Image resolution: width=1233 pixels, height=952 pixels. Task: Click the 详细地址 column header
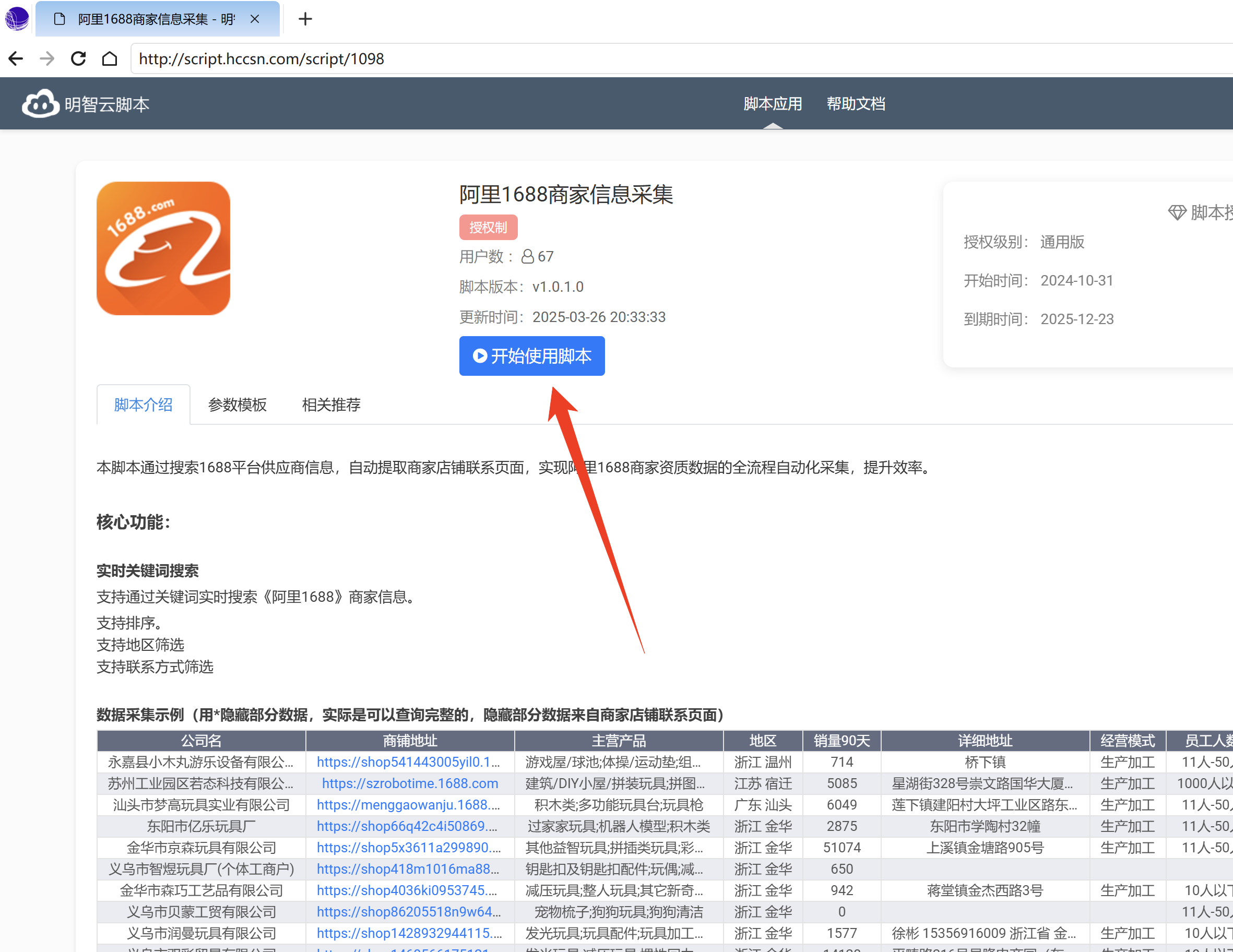pos(985,741)
